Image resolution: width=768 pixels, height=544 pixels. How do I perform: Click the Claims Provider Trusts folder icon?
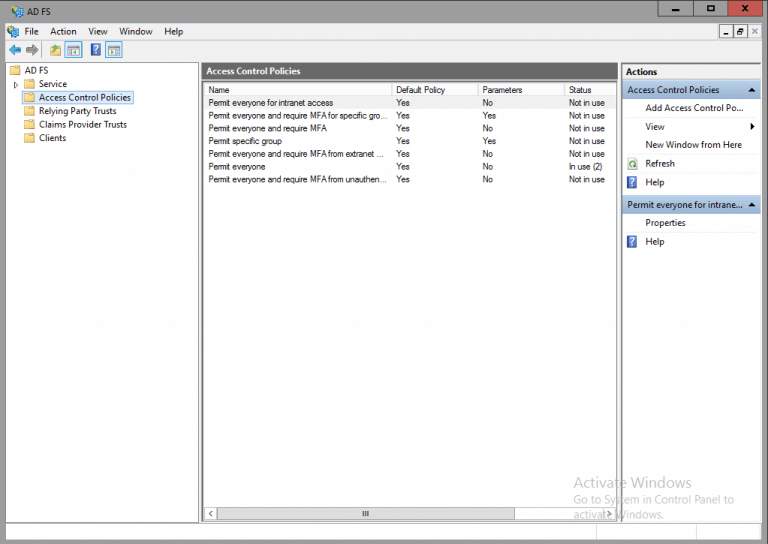[30, 124]
